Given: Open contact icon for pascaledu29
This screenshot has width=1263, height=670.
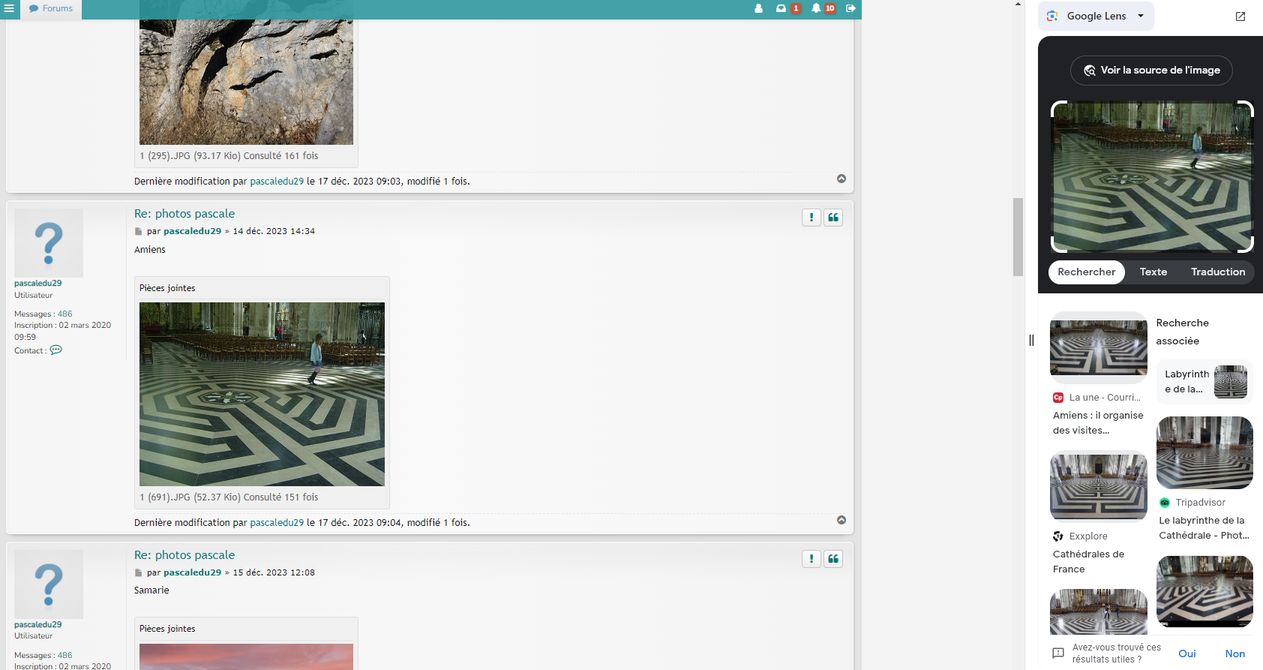Looking at the screenshot, I should tap(56, 350).
